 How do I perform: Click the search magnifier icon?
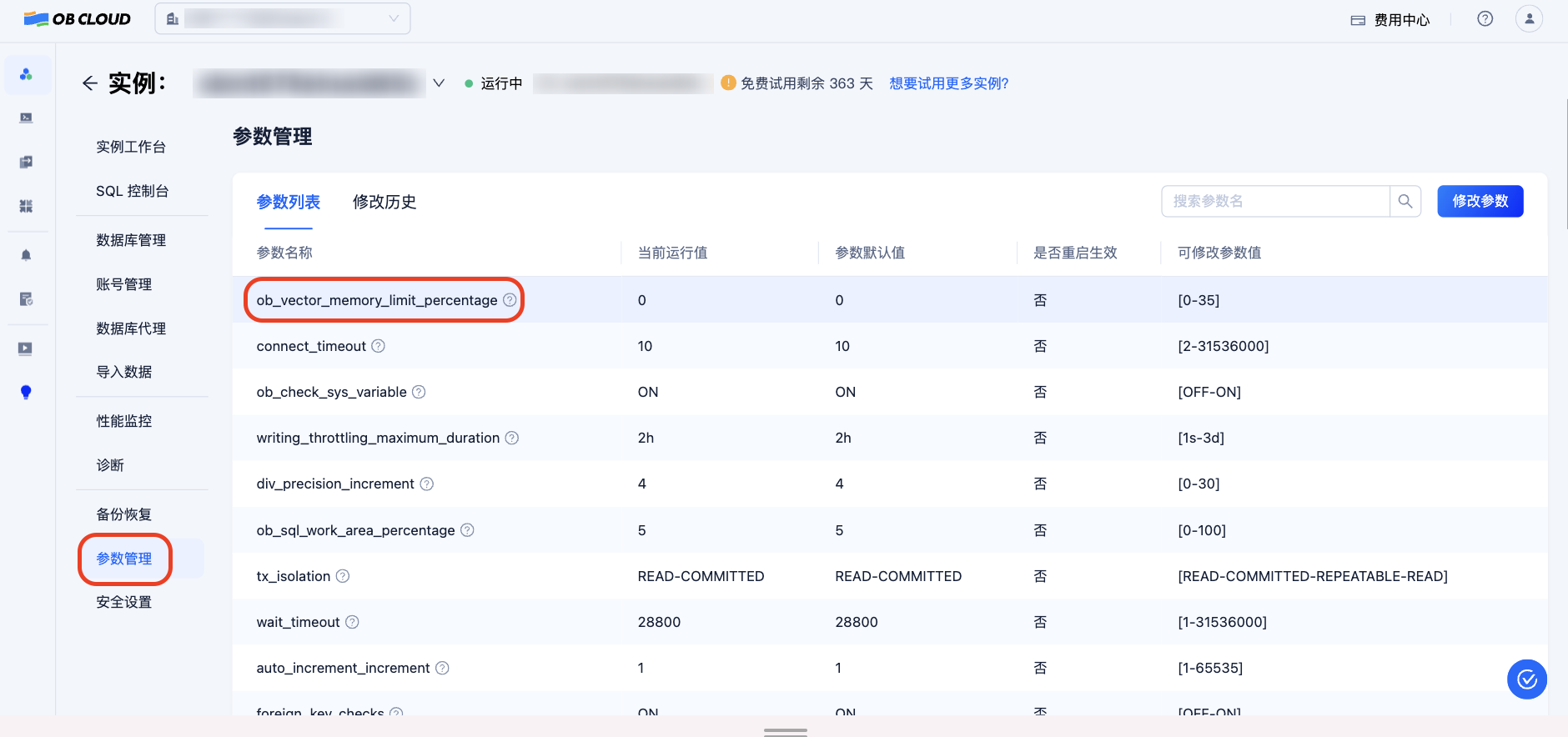pyautogui.click(x=1405, y=201)
